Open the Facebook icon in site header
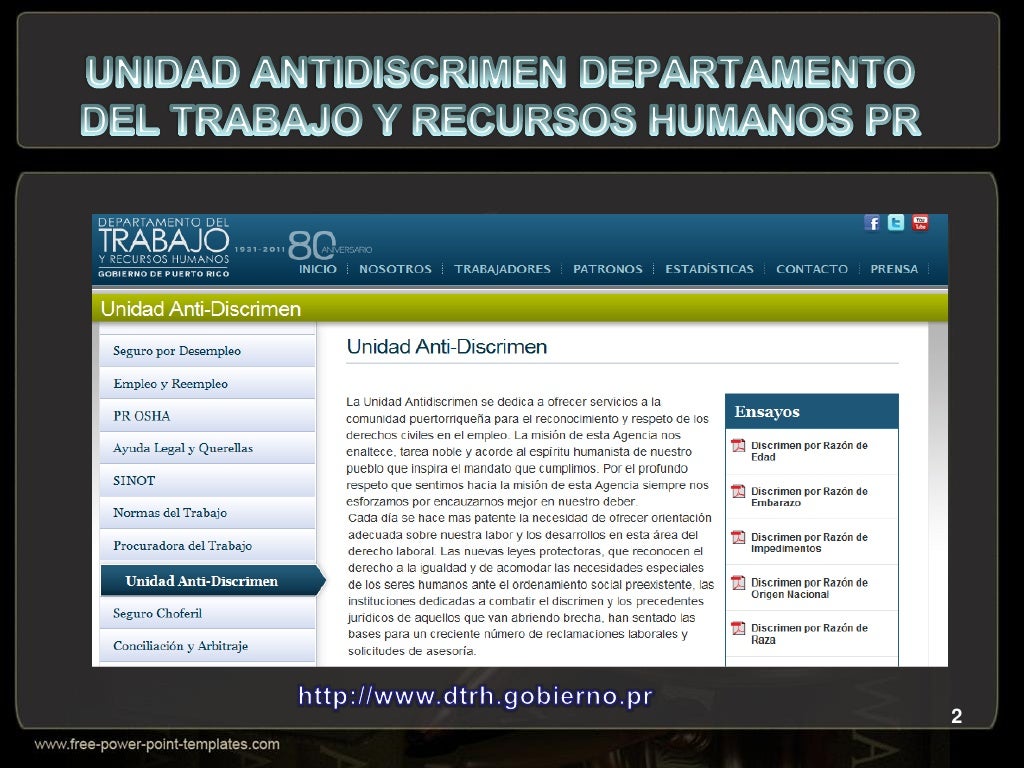Screen dimensions: 1024x768 tap(872, 223)
